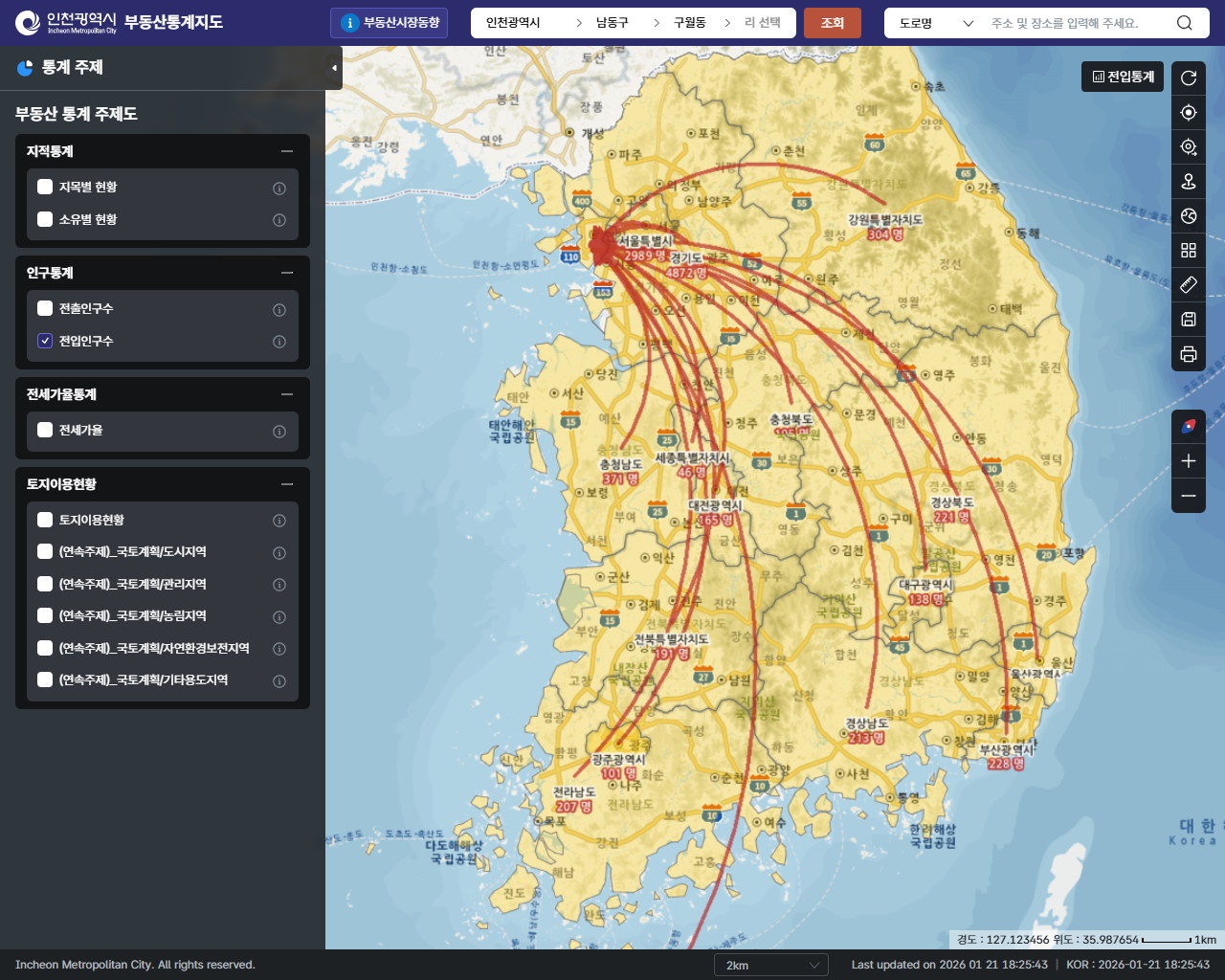Zoom in with the plus button
Viewport: 1225px width, 980px height.
pyautogui.click(x=1189, y=461)
